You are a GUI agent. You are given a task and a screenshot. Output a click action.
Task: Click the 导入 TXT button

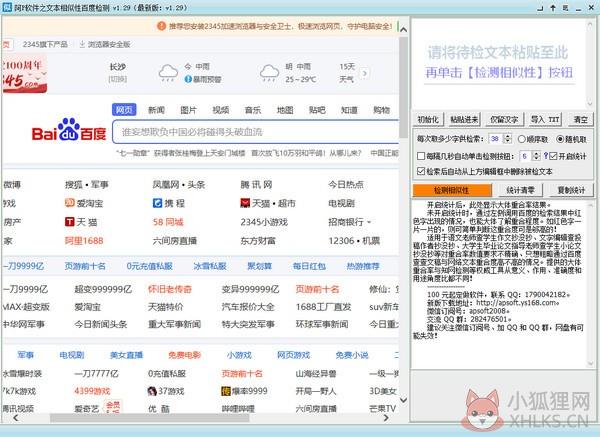[545, 119]
